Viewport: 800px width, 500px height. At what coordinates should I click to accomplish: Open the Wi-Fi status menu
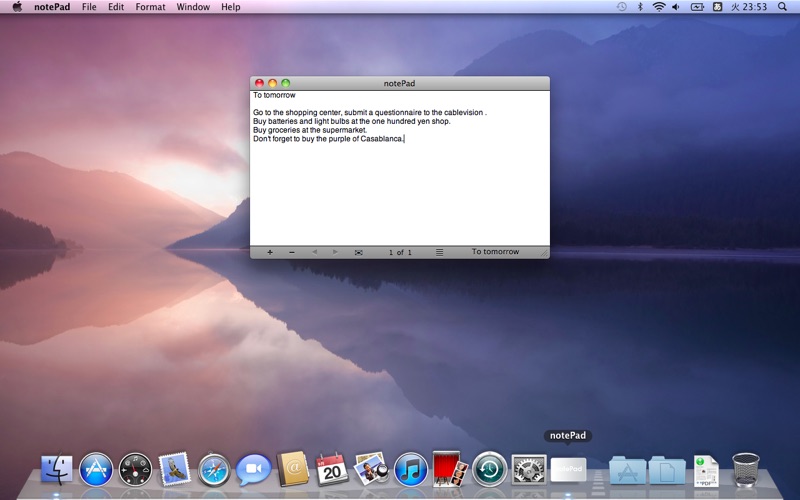[659, 7]
